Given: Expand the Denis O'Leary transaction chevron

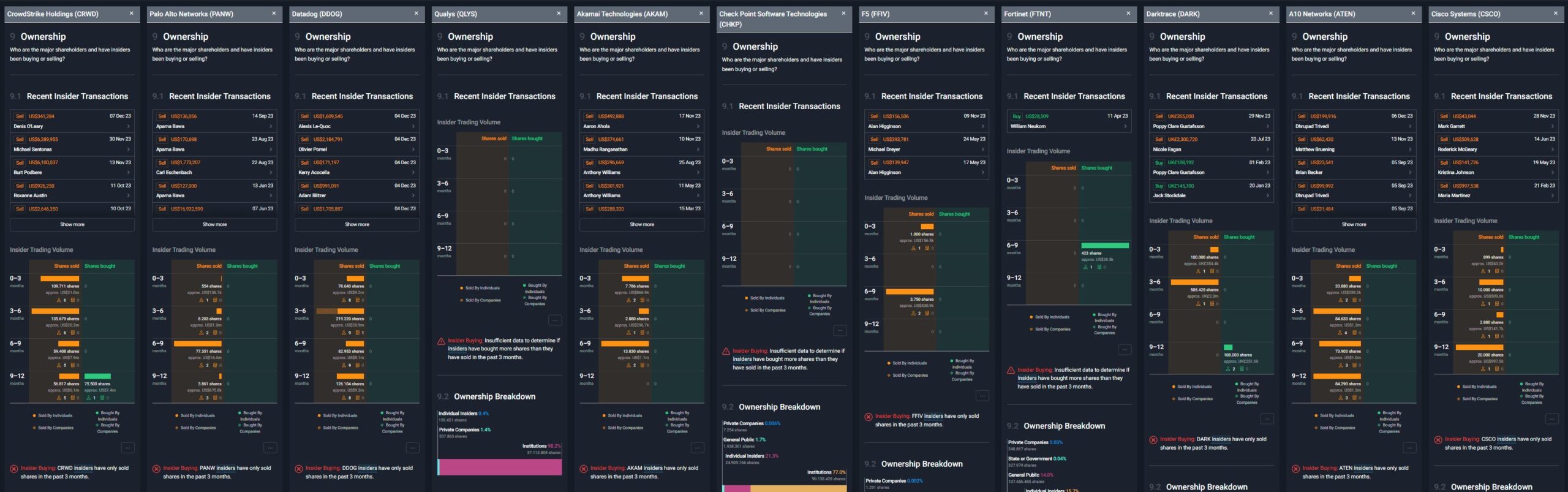Looking at the screenshot, I should tap(128, 126).
